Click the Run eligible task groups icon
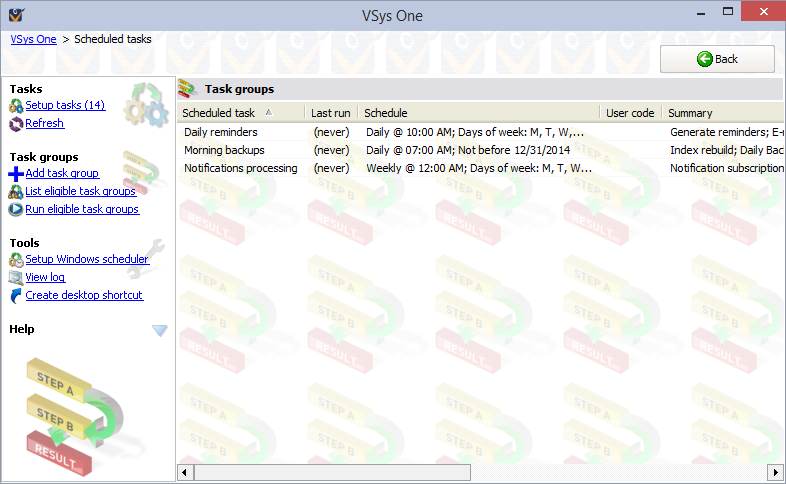This screenshot has width=786, height=484. pos(16,210)
